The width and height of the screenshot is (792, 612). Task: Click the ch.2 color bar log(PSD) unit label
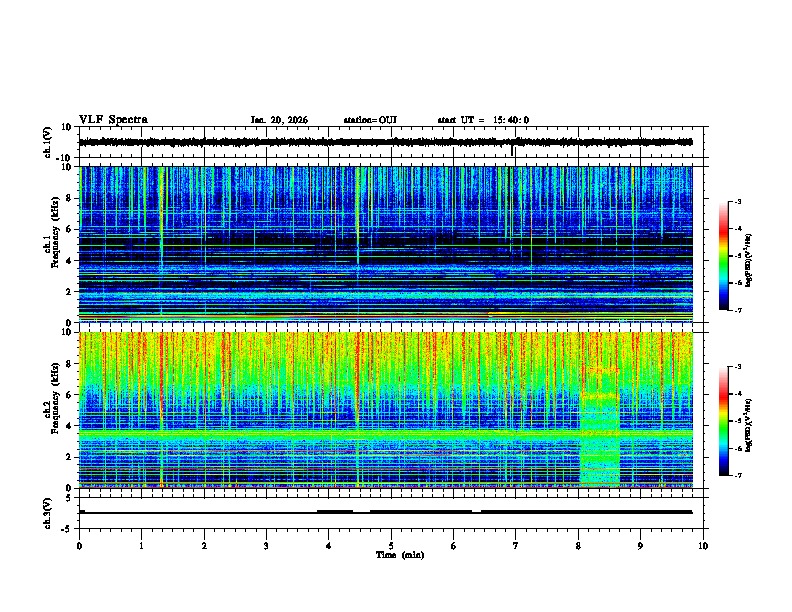pyautogui.click(x=749, y=426)
